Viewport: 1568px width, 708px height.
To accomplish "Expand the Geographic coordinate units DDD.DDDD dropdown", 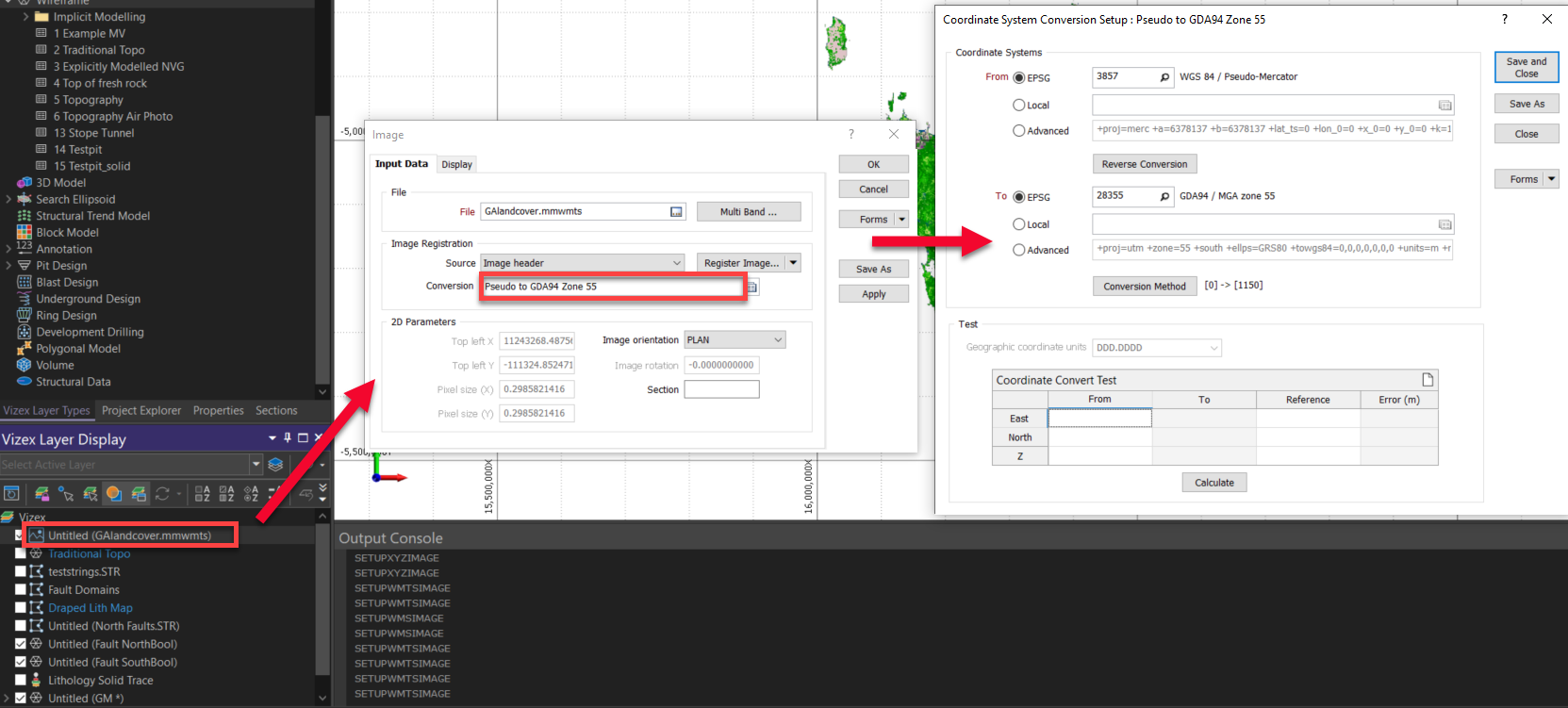I will pyautogui.click(x=1213, y=348).
